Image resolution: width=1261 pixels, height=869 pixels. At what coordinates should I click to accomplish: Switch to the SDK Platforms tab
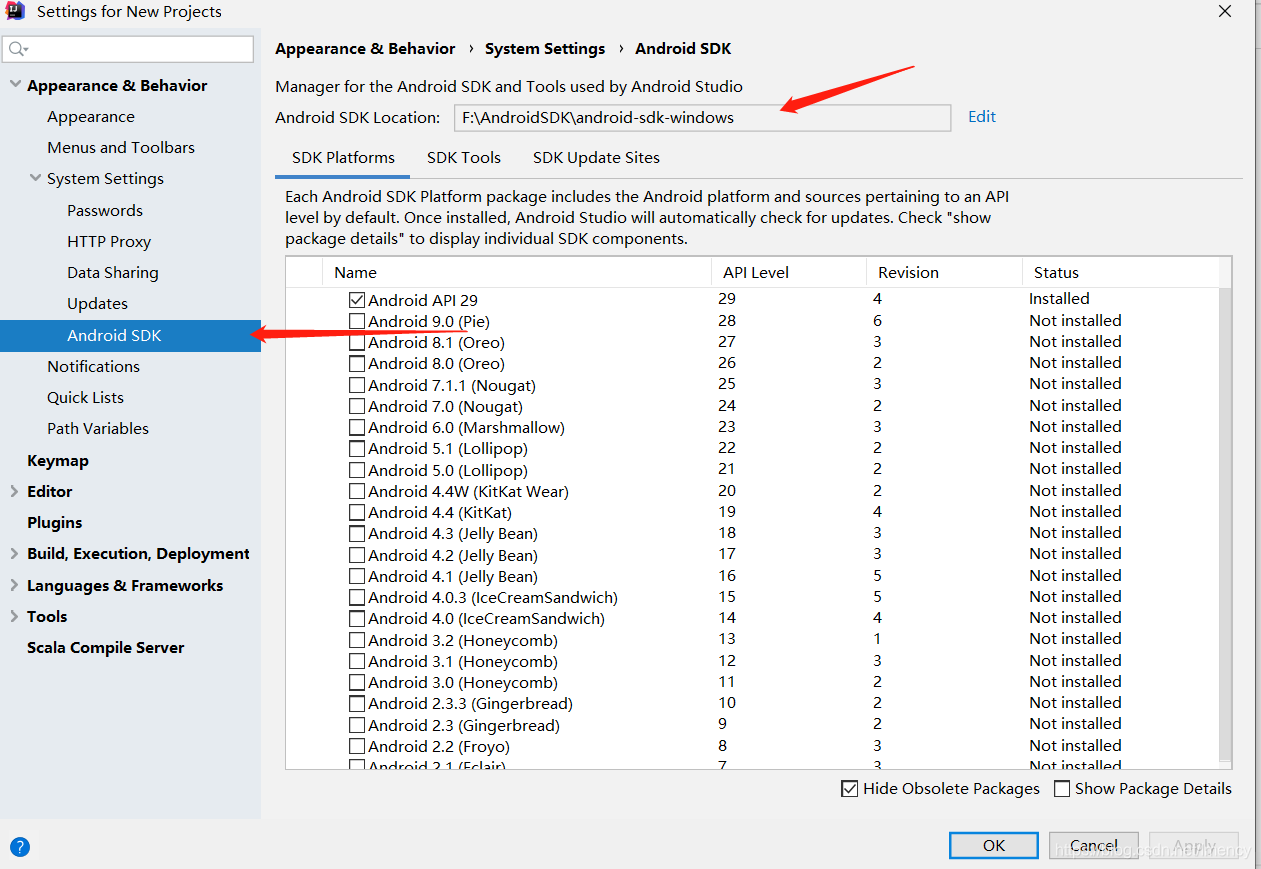click(x=343, y=158)
